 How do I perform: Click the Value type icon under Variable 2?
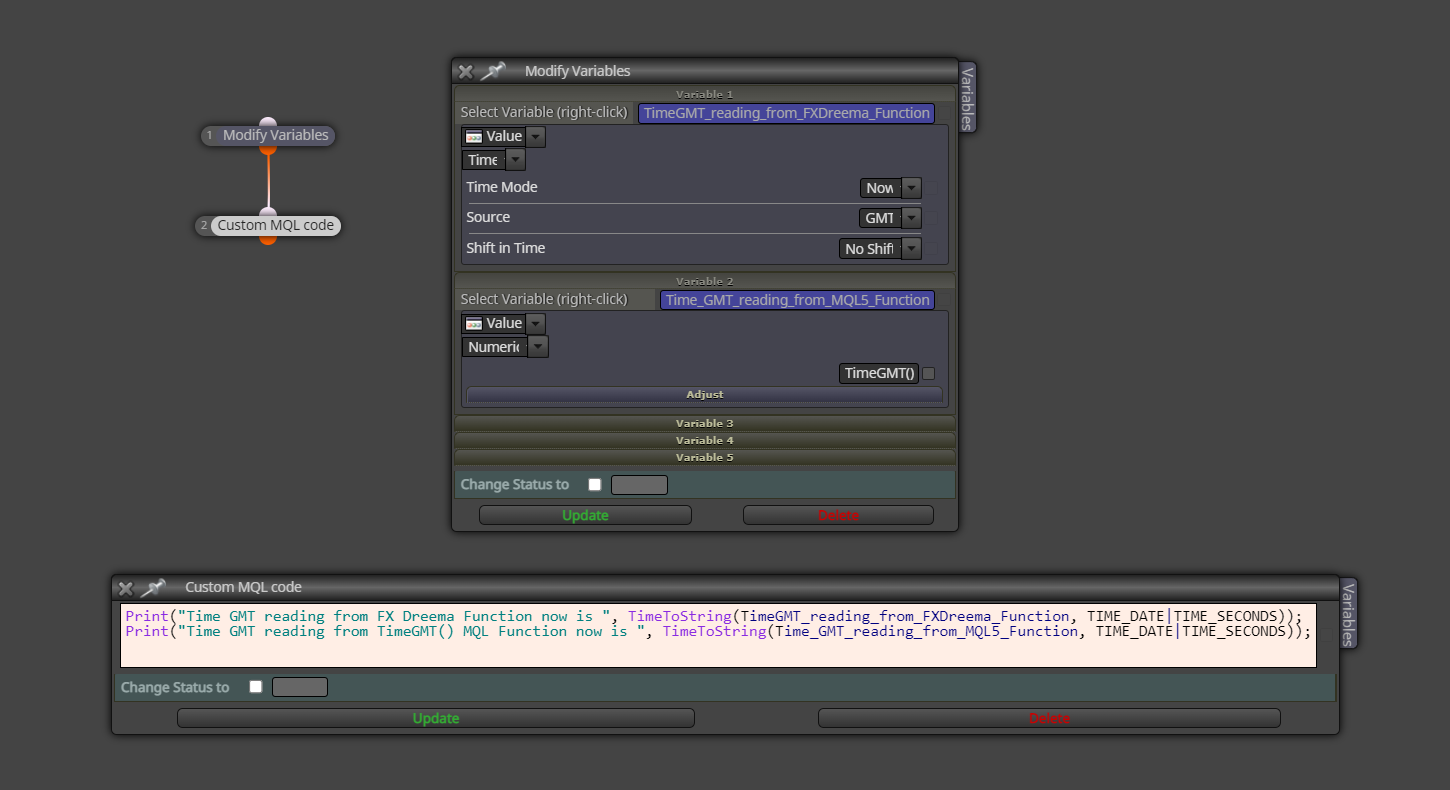pos(474,323)
